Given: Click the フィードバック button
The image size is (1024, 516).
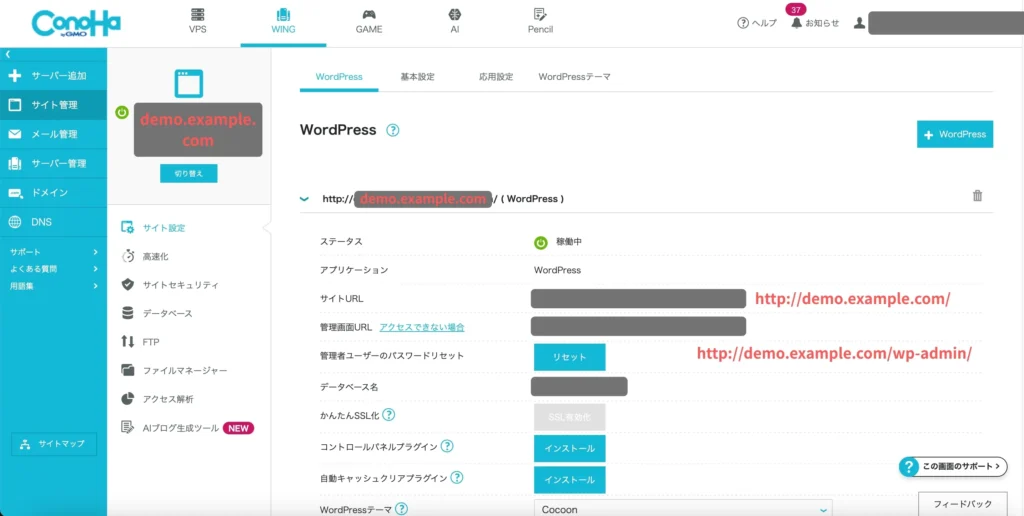Looking at the screenshot, I should coord(962,504).
